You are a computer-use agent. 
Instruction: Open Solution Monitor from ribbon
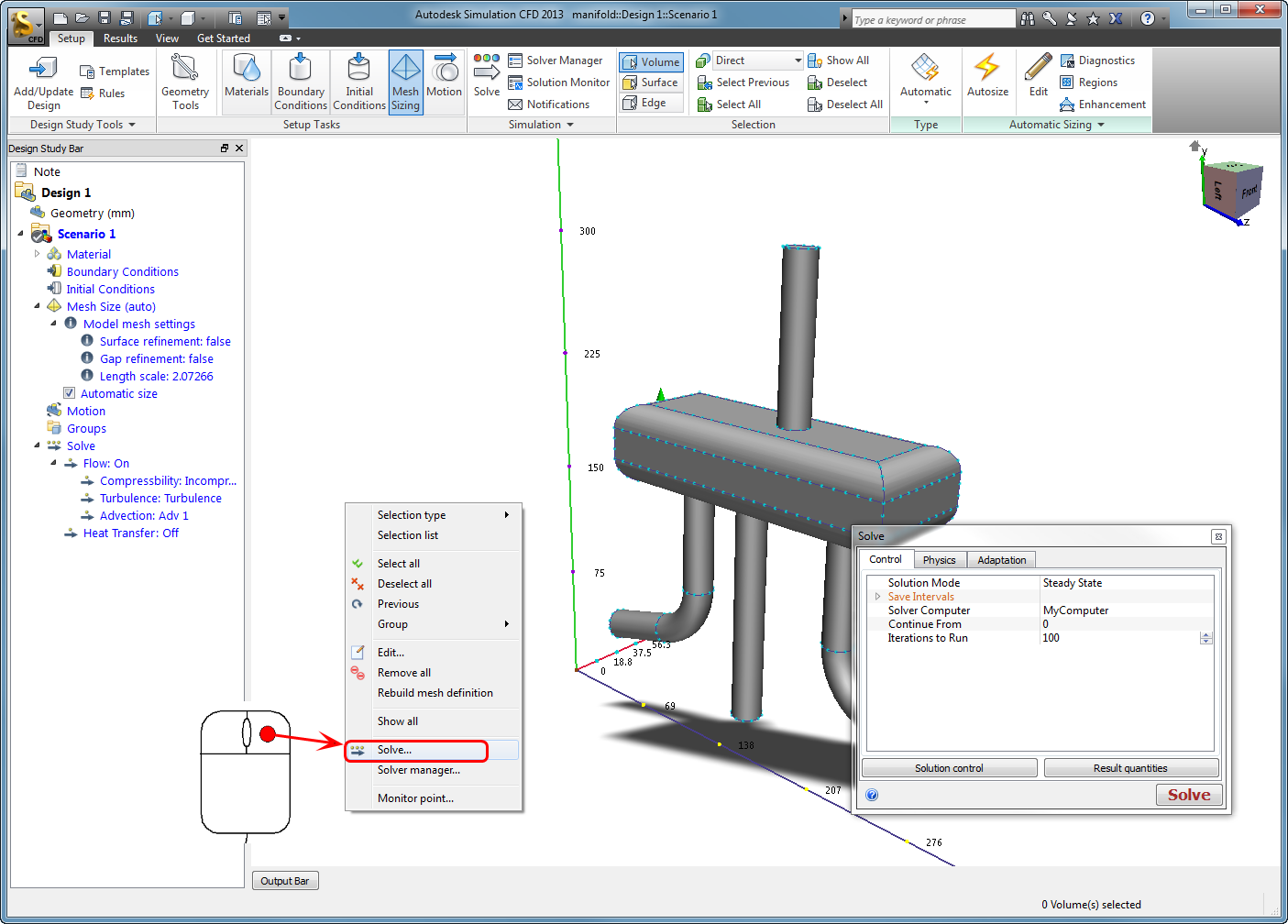(x=559, y=82)
